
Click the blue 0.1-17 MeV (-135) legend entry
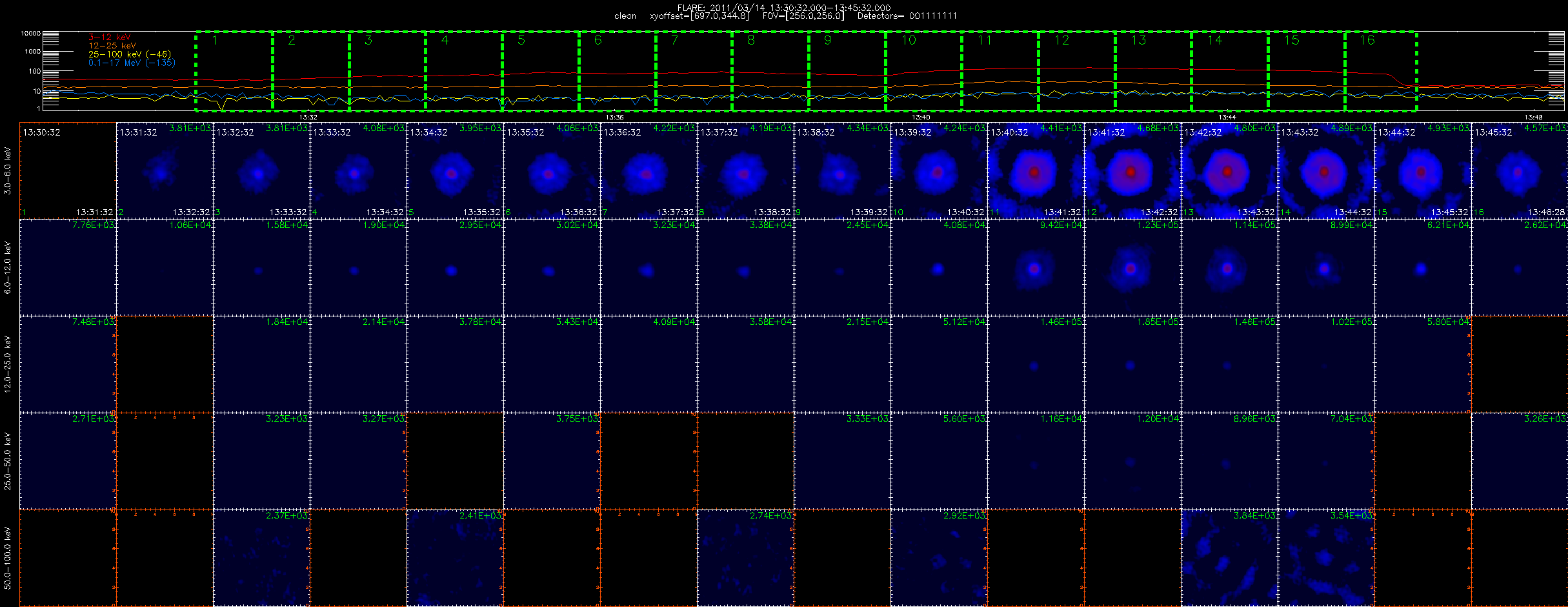point(132,63)
